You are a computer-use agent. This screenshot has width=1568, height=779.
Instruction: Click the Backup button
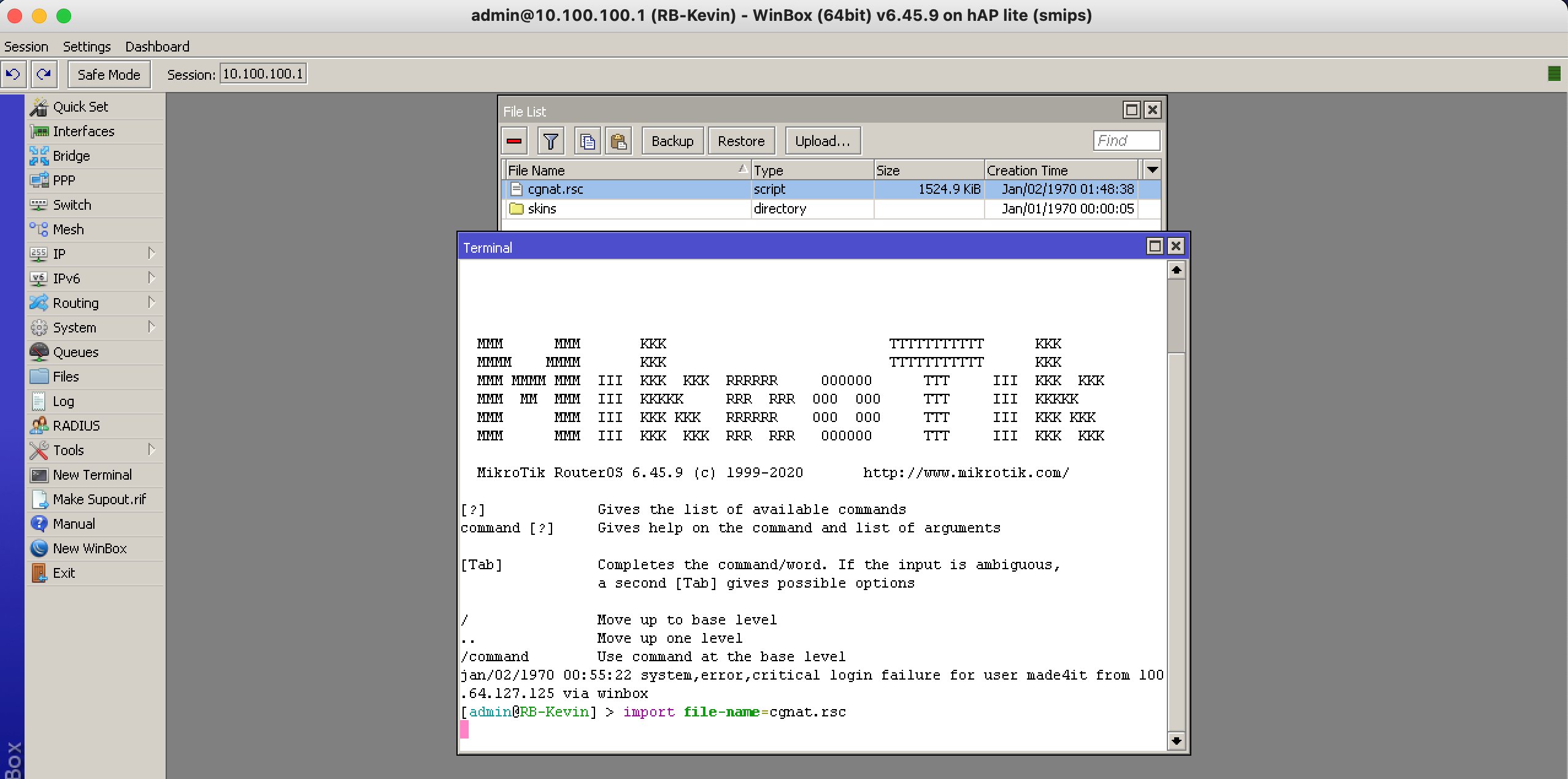tap(672, 141)
